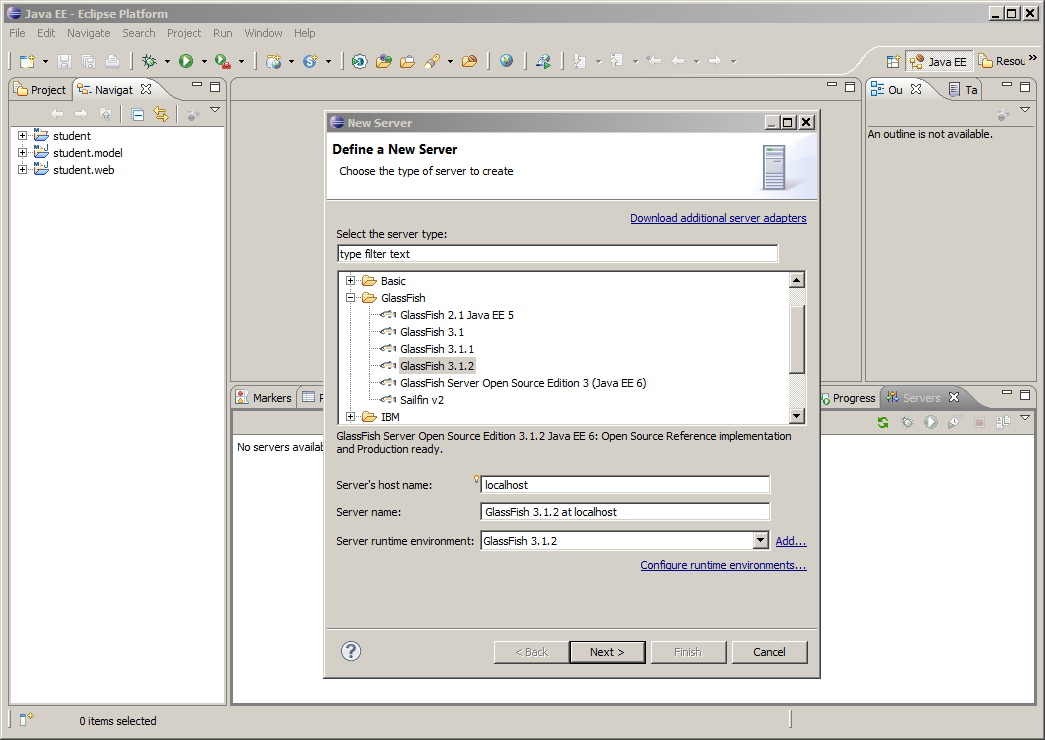This screenshot has width=1045, height=740.
Task: Click the Cancel button in New Server
Action: (x=769, y=652)
